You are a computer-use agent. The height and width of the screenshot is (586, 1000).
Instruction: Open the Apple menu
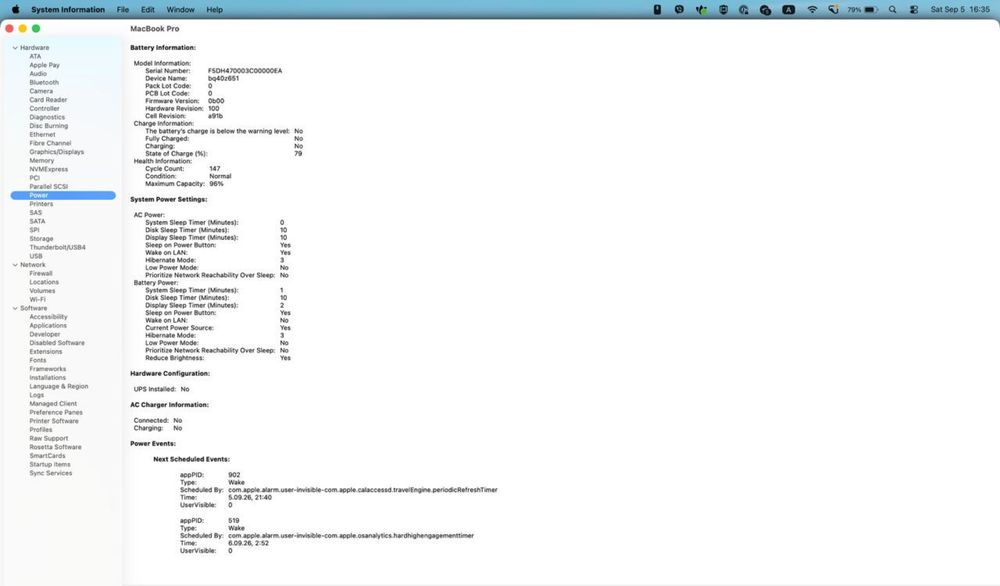click(x=16, y=10)
